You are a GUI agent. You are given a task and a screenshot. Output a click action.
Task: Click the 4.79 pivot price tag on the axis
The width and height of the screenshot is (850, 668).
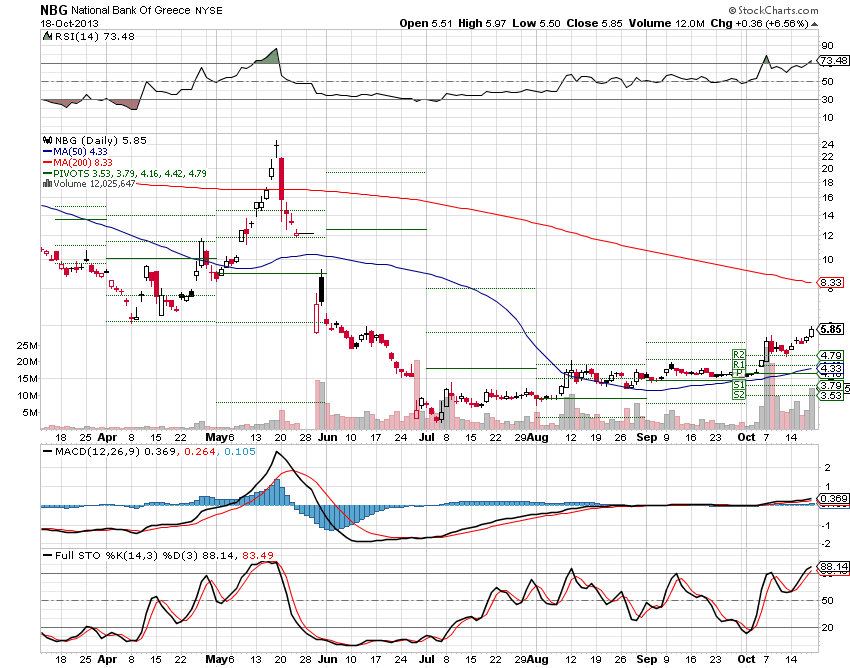tap(830, 356)
